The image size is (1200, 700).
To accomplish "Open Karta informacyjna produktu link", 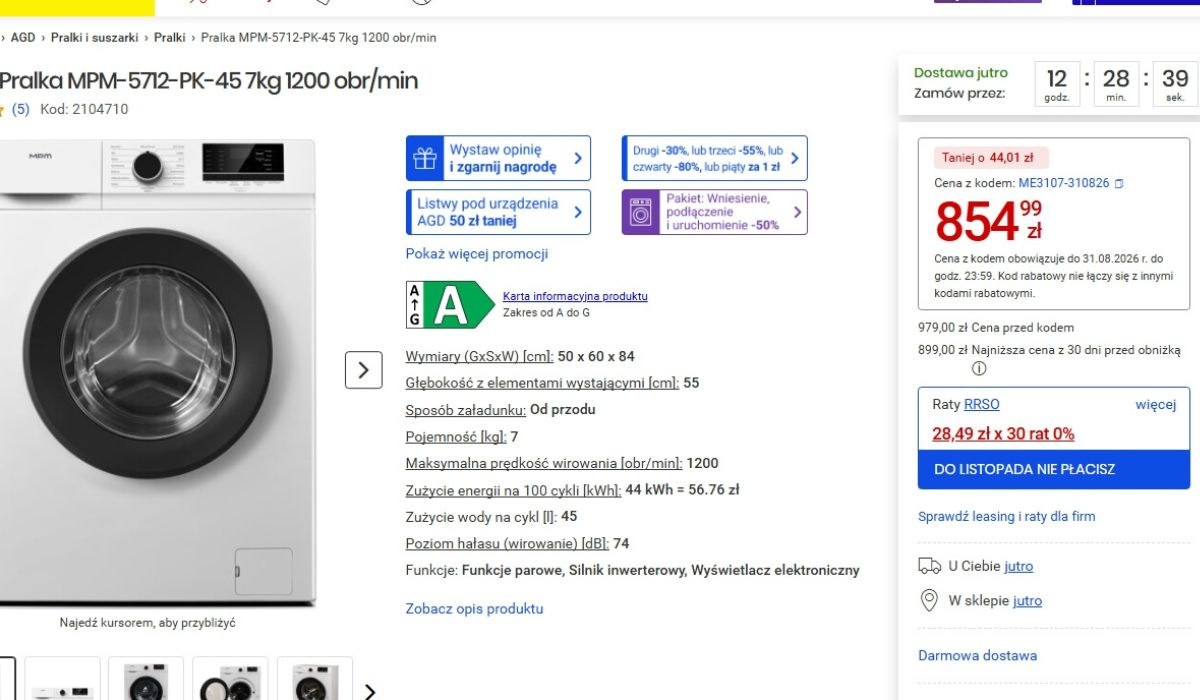I will (575, 296).
